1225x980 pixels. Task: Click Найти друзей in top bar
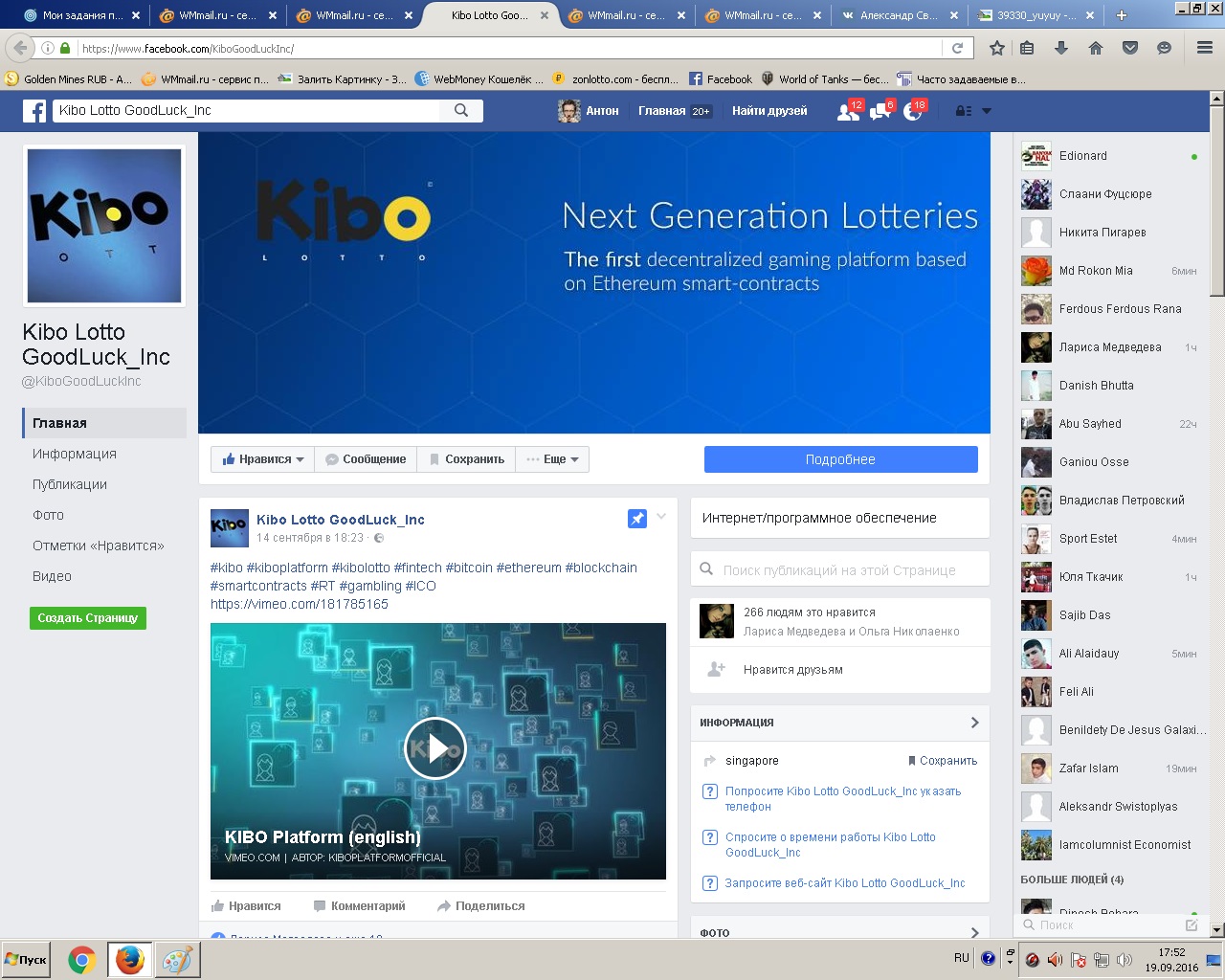pos(769,111)
